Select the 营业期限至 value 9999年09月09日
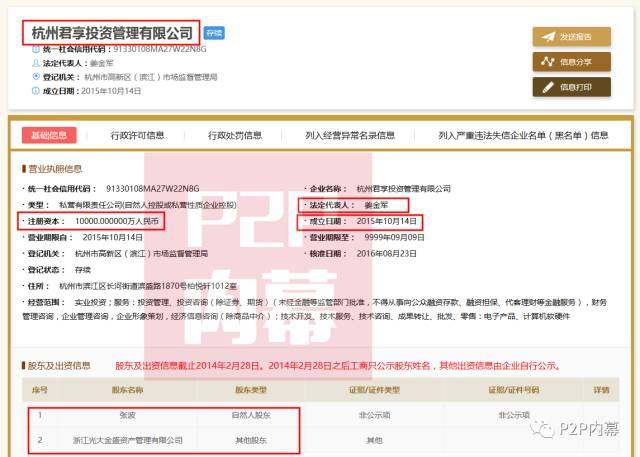Image resolution: width=640 pixels, height=457 pixels. (394, 237)
